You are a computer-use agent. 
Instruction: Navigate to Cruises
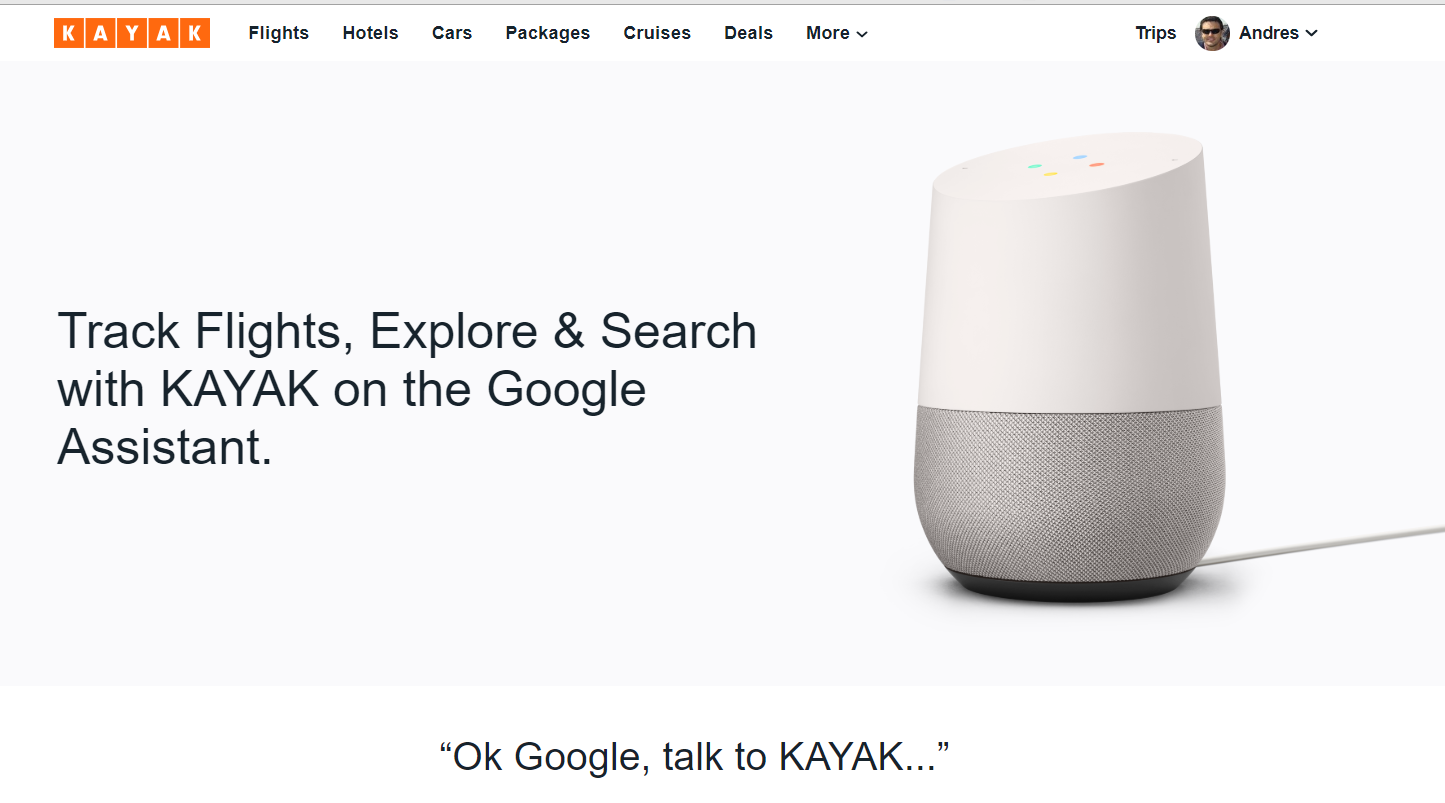pos(657,33)
